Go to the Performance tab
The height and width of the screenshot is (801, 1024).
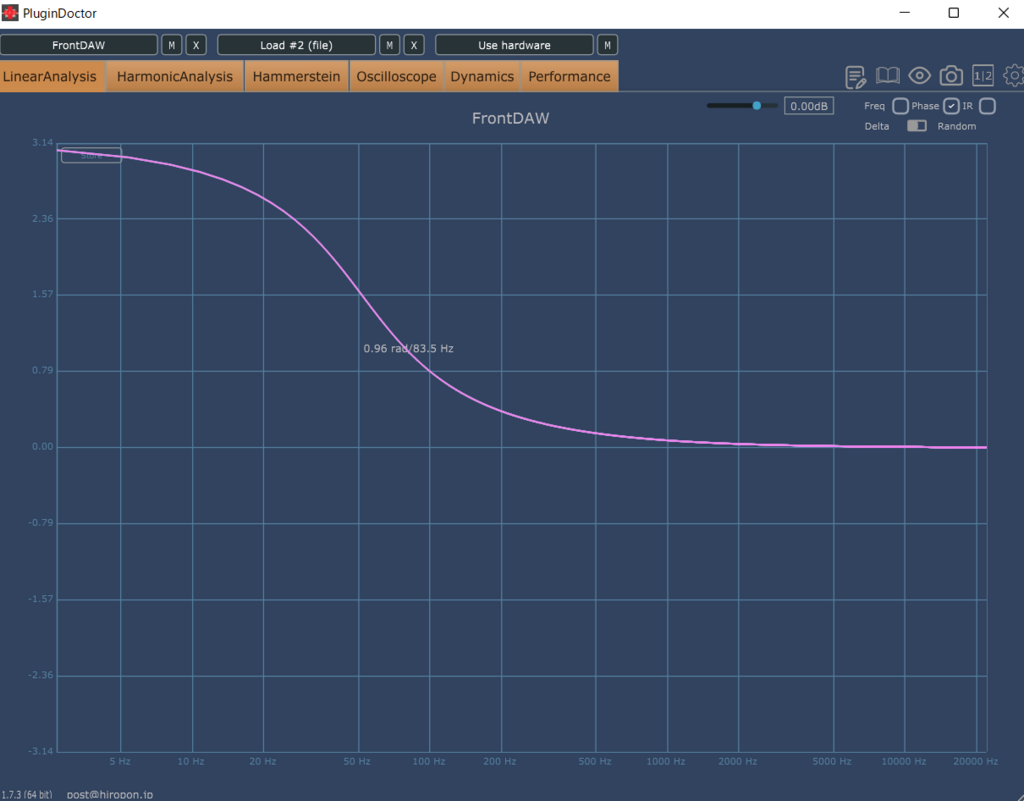pyautogui.click(x=569, y=76)
